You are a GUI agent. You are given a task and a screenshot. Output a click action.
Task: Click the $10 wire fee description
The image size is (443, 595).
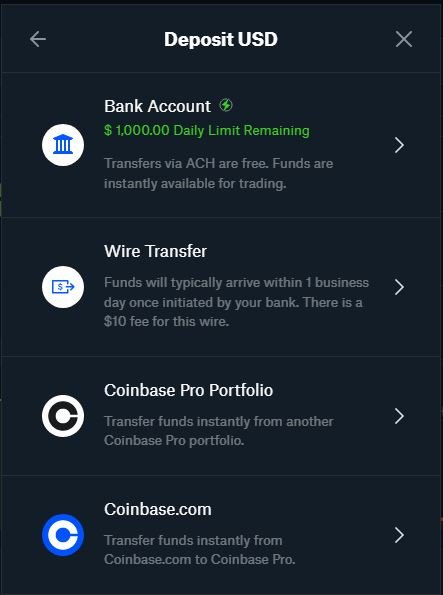click(x=236, y=302)
